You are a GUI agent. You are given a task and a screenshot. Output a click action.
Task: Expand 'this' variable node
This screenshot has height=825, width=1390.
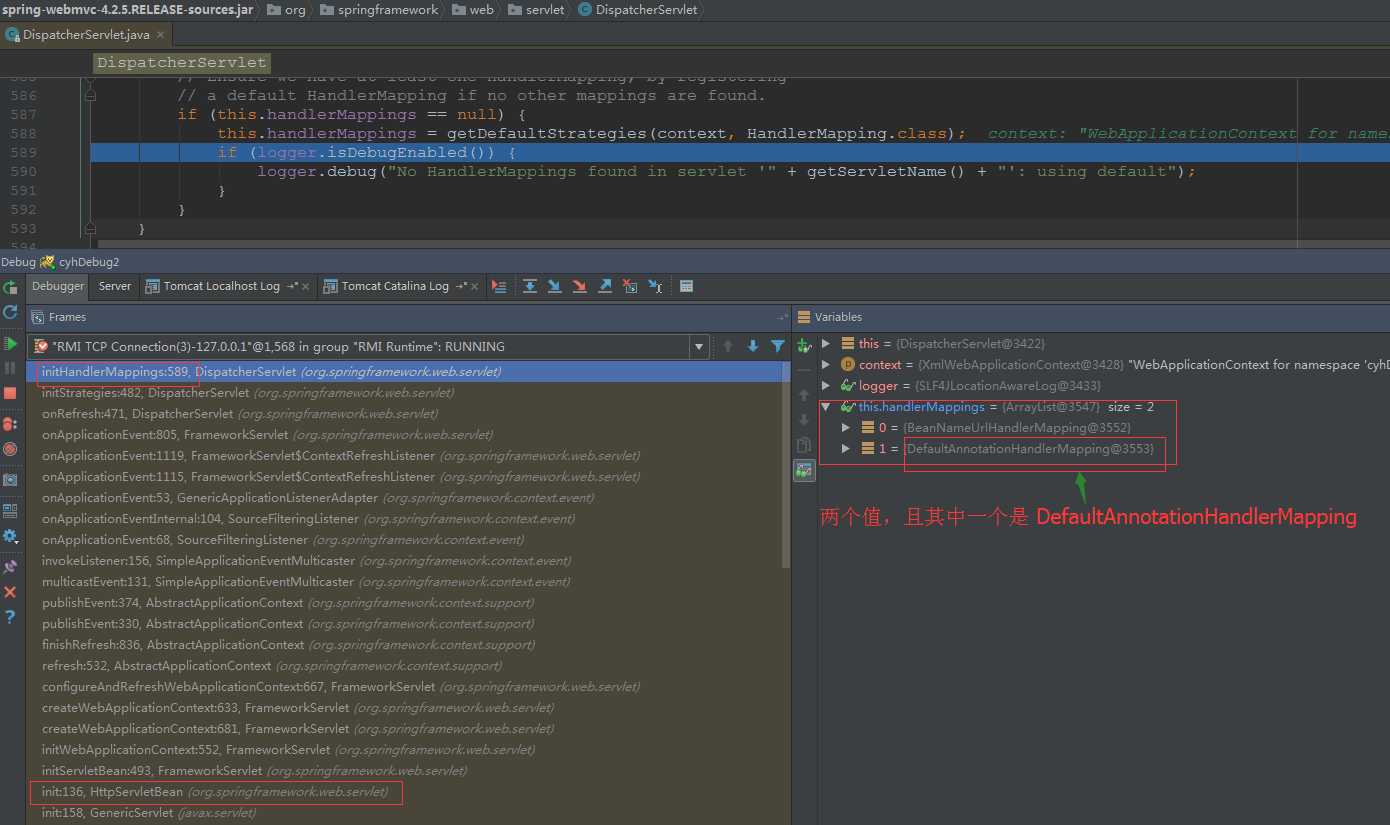coord(825,343)
